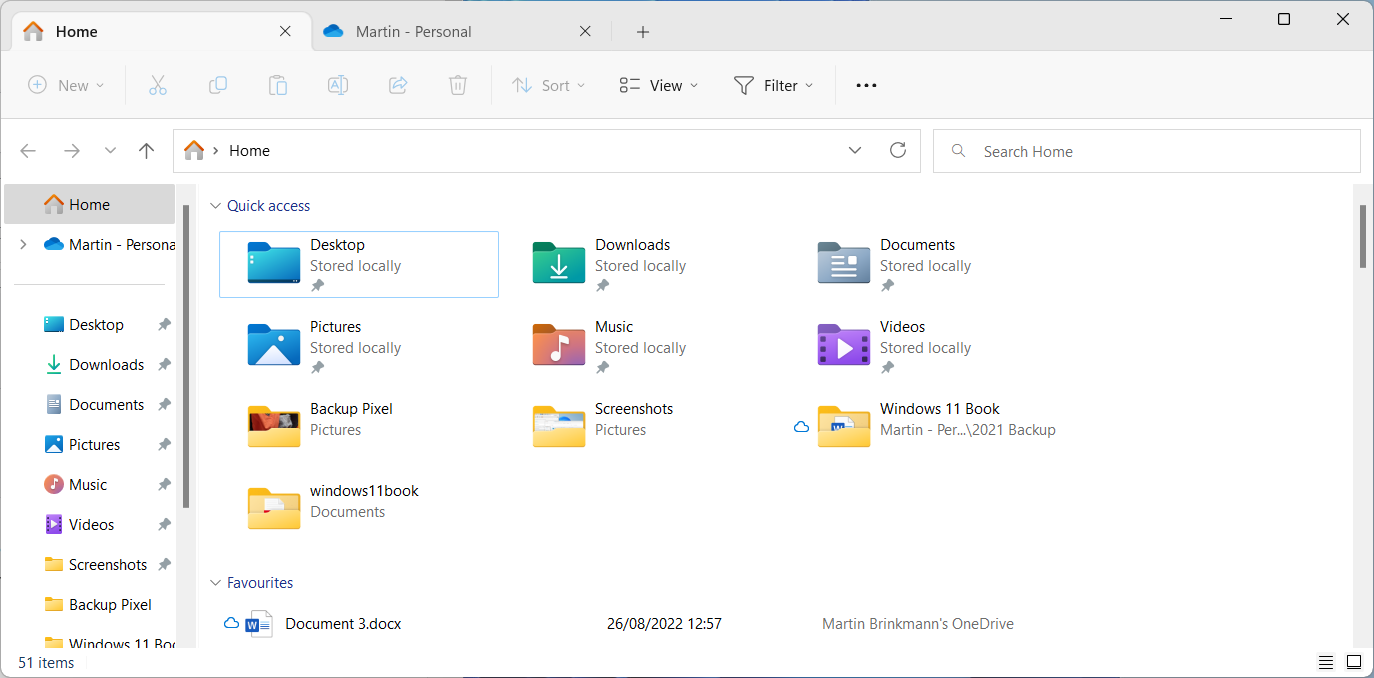
Task: Share the selected folder via toolbar icon
Action: 398,85
